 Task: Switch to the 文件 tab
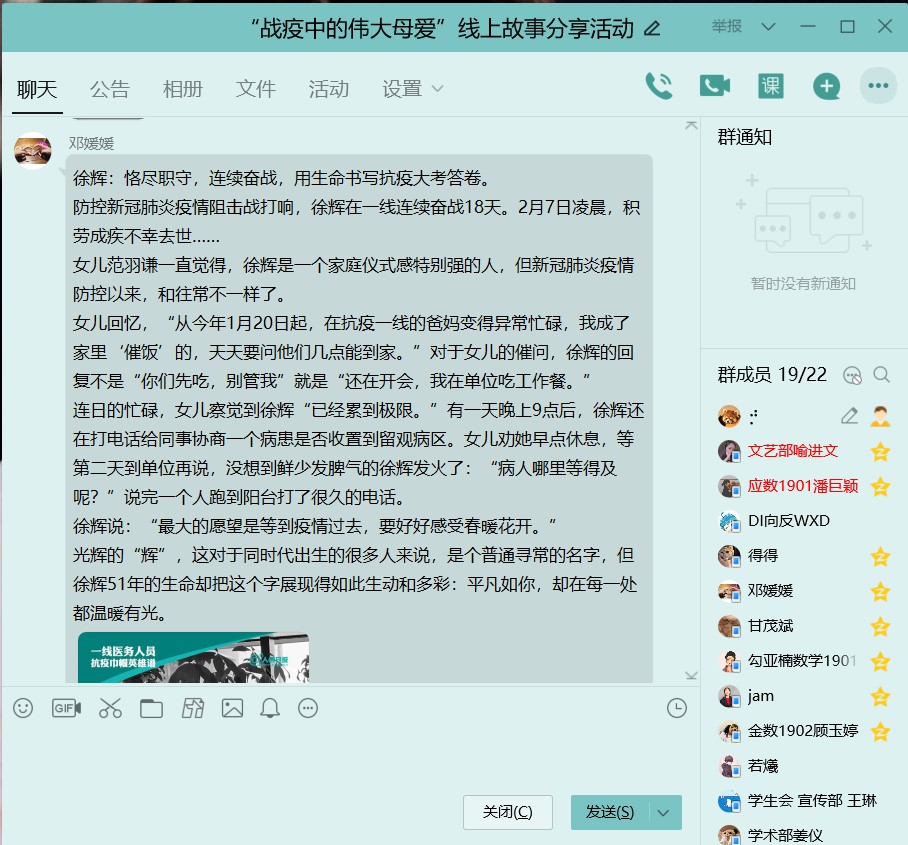256,89
